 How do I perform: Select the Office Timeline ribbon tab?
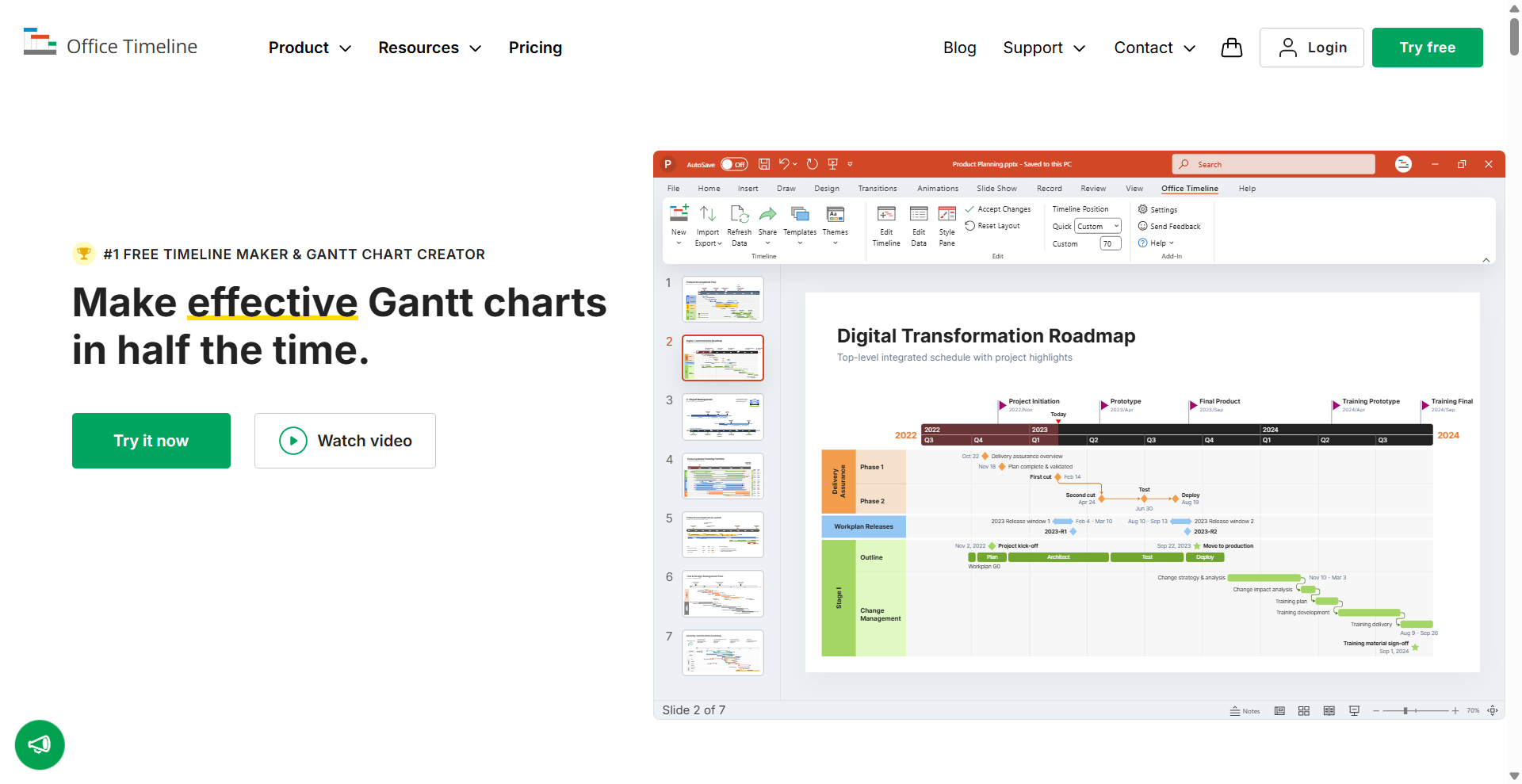point(1189,189)
